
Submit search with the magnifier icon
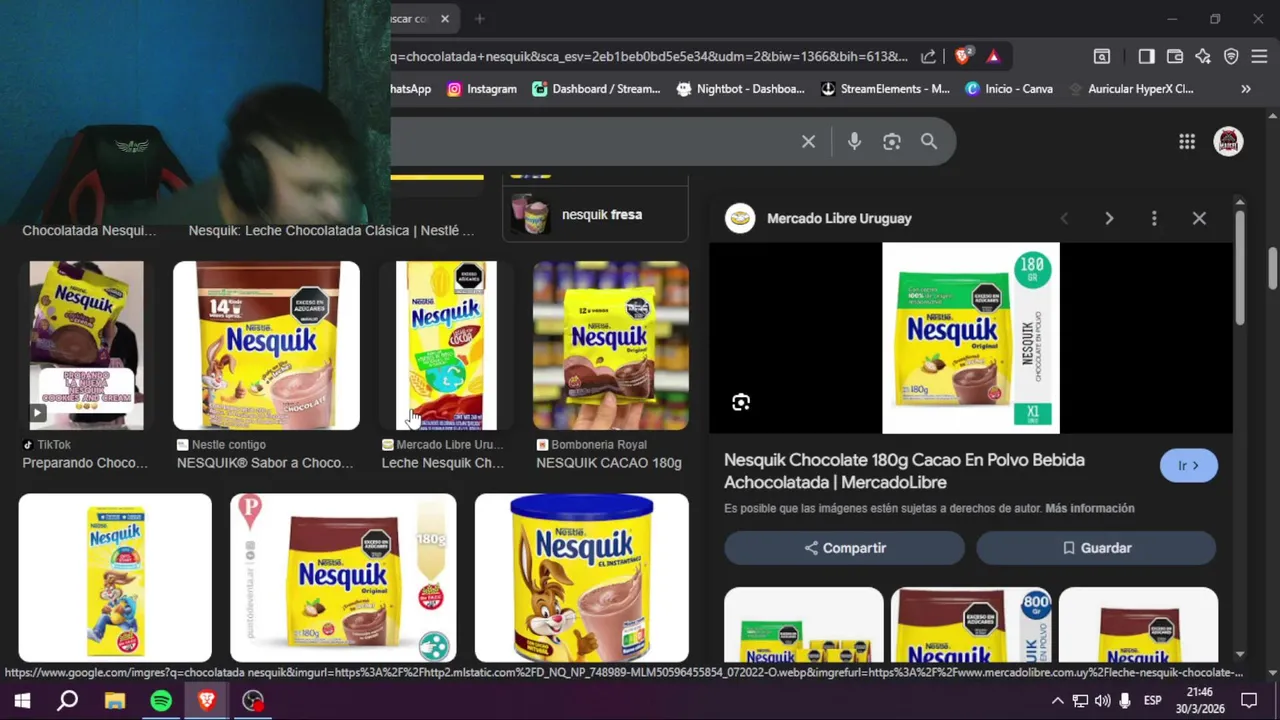(x=929, y=142)
